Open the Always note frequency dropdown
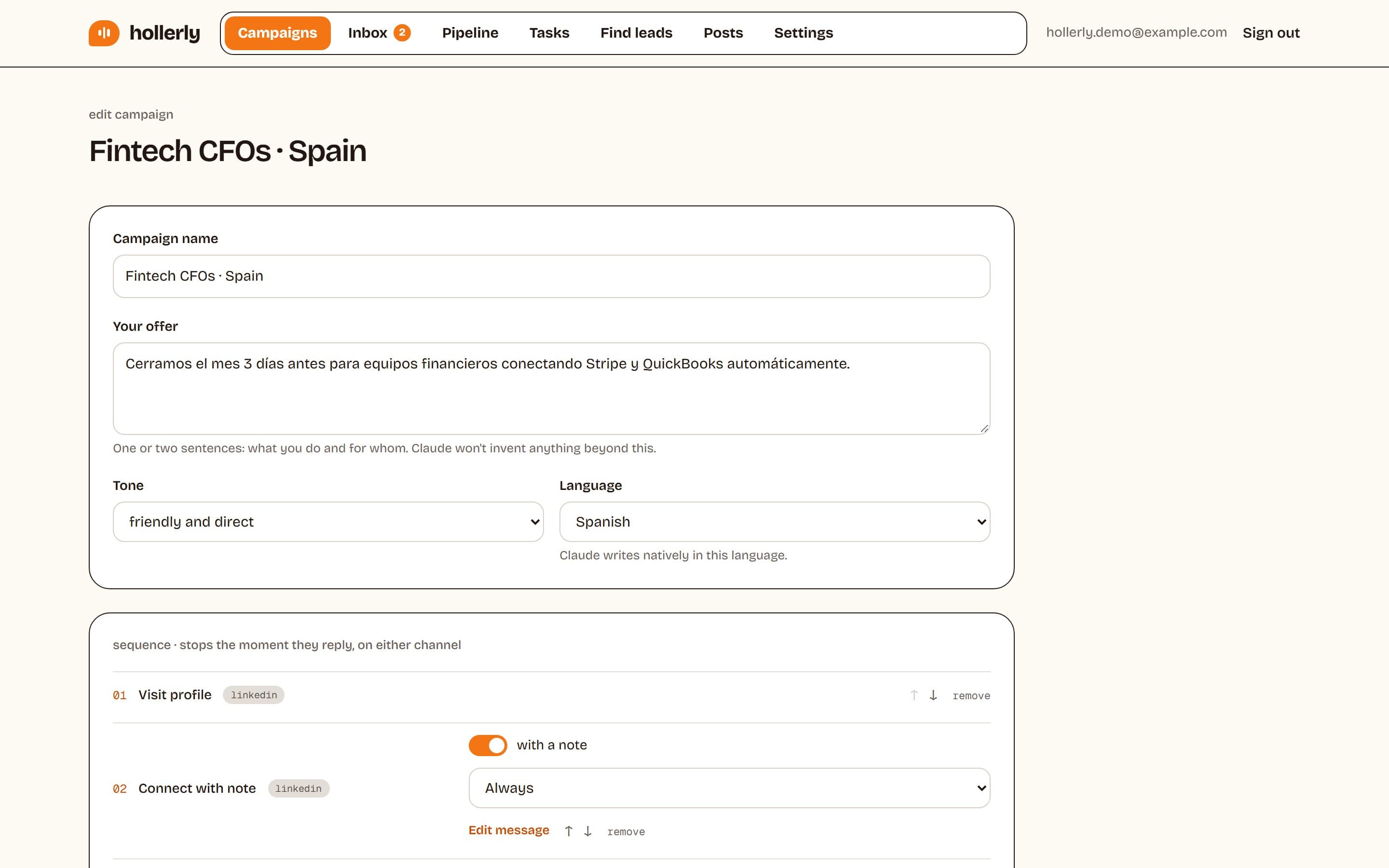This screenshot has width=1389, height=868. tap(729, 787)
